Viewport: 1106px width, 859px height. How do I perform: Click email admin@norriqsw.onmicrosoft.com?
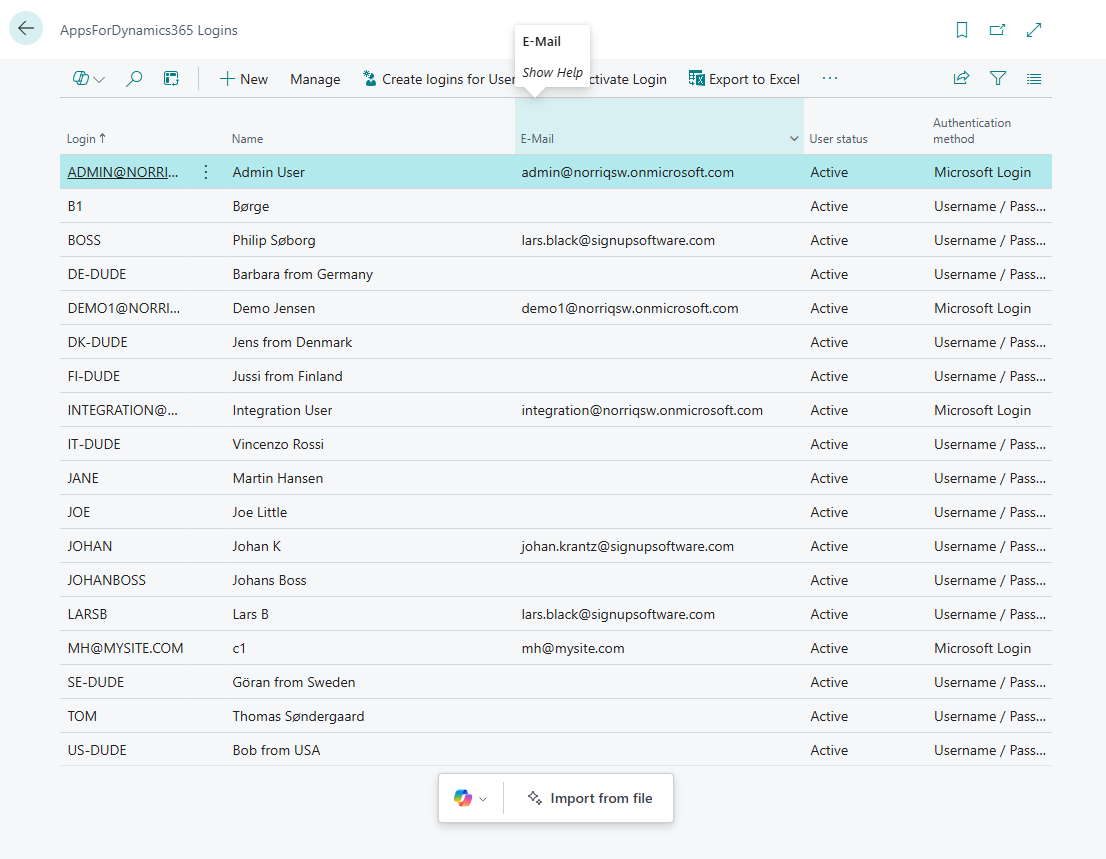(628, 172)
